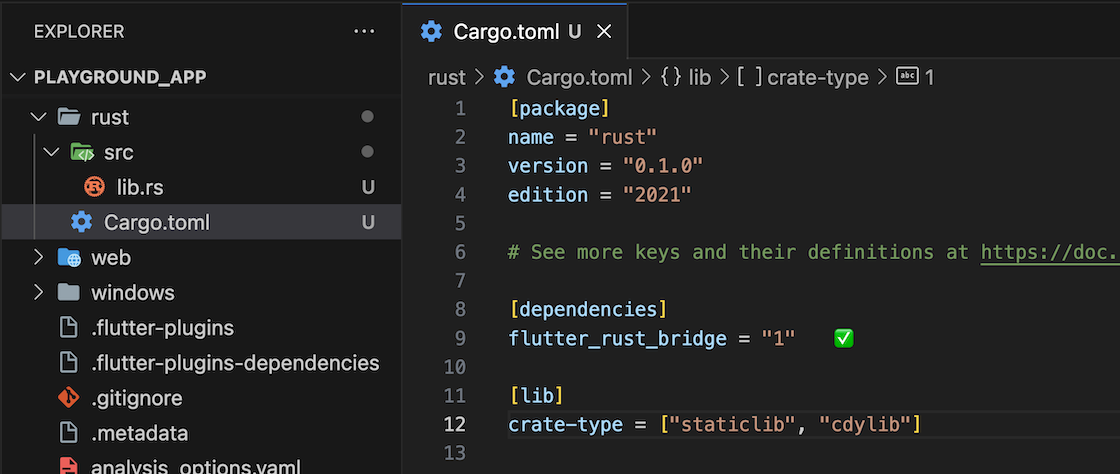Expand the windows folder
The image size is (1120, 474).
coord(38,293)
